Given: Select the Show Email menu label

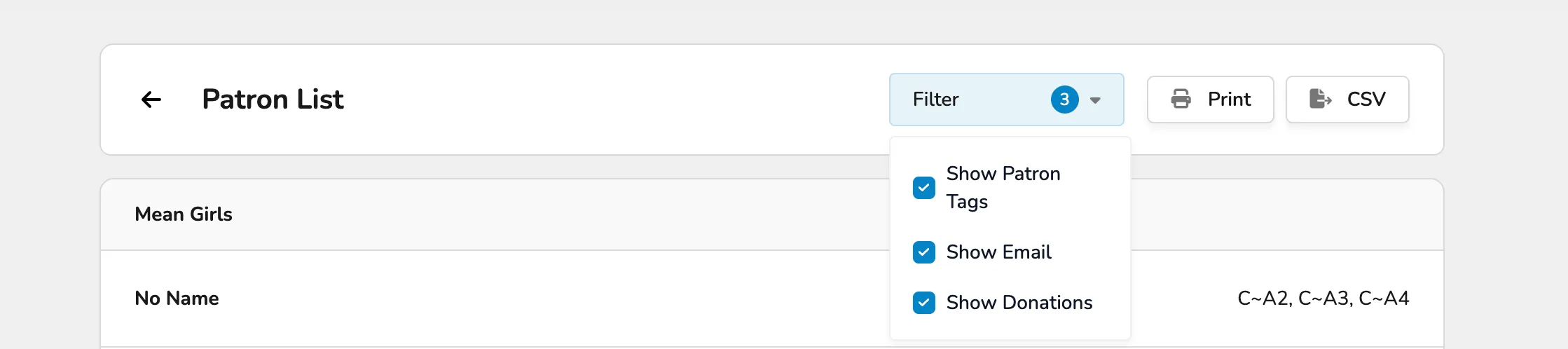Looking at the screenshot, I should [x=998, y=252].
